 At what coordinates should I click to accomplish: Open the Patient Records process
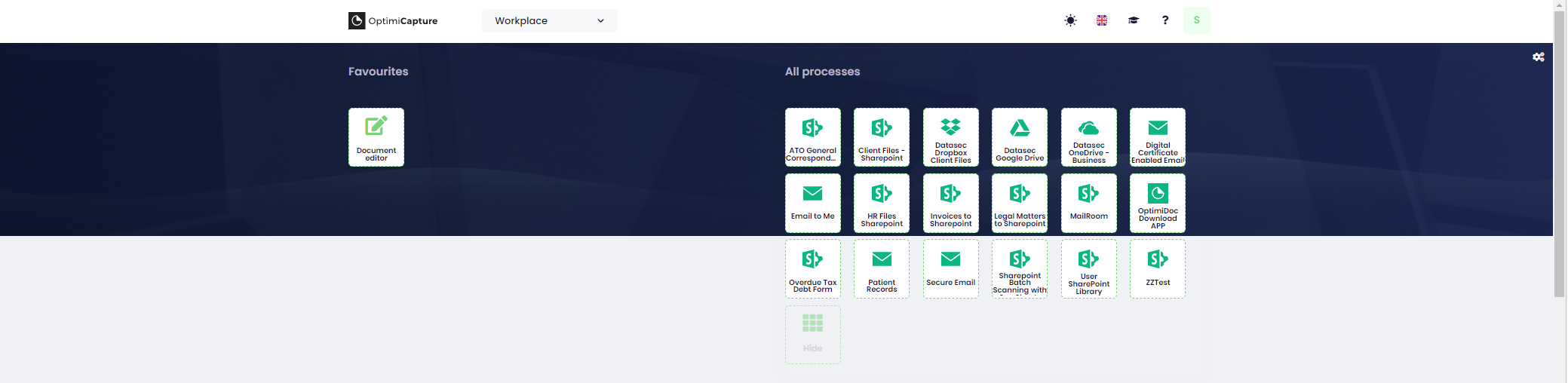click(882, 269)
